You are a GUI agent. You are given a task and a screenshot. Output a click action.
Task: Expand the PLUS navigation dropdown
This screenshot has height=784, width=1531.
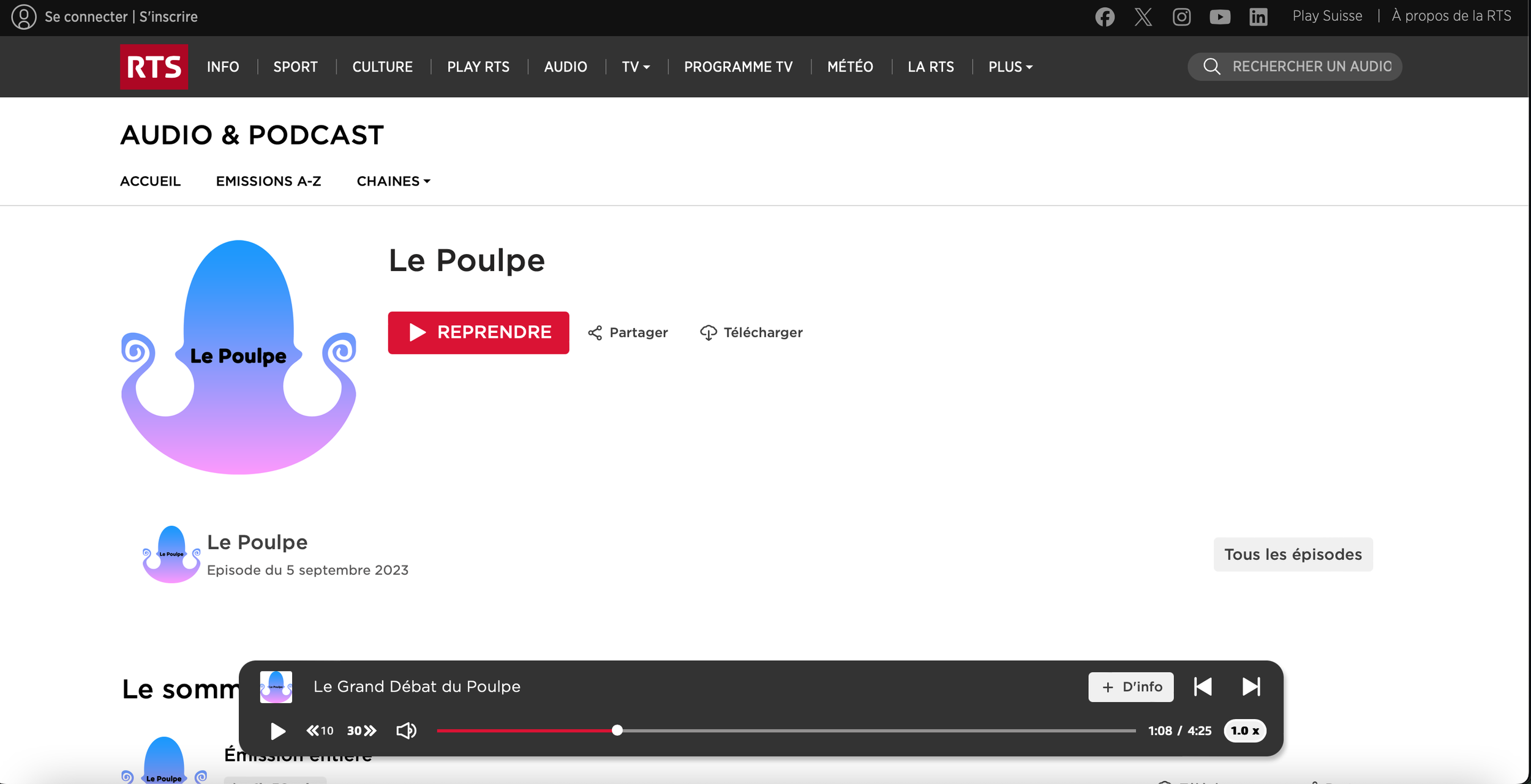1010,67
